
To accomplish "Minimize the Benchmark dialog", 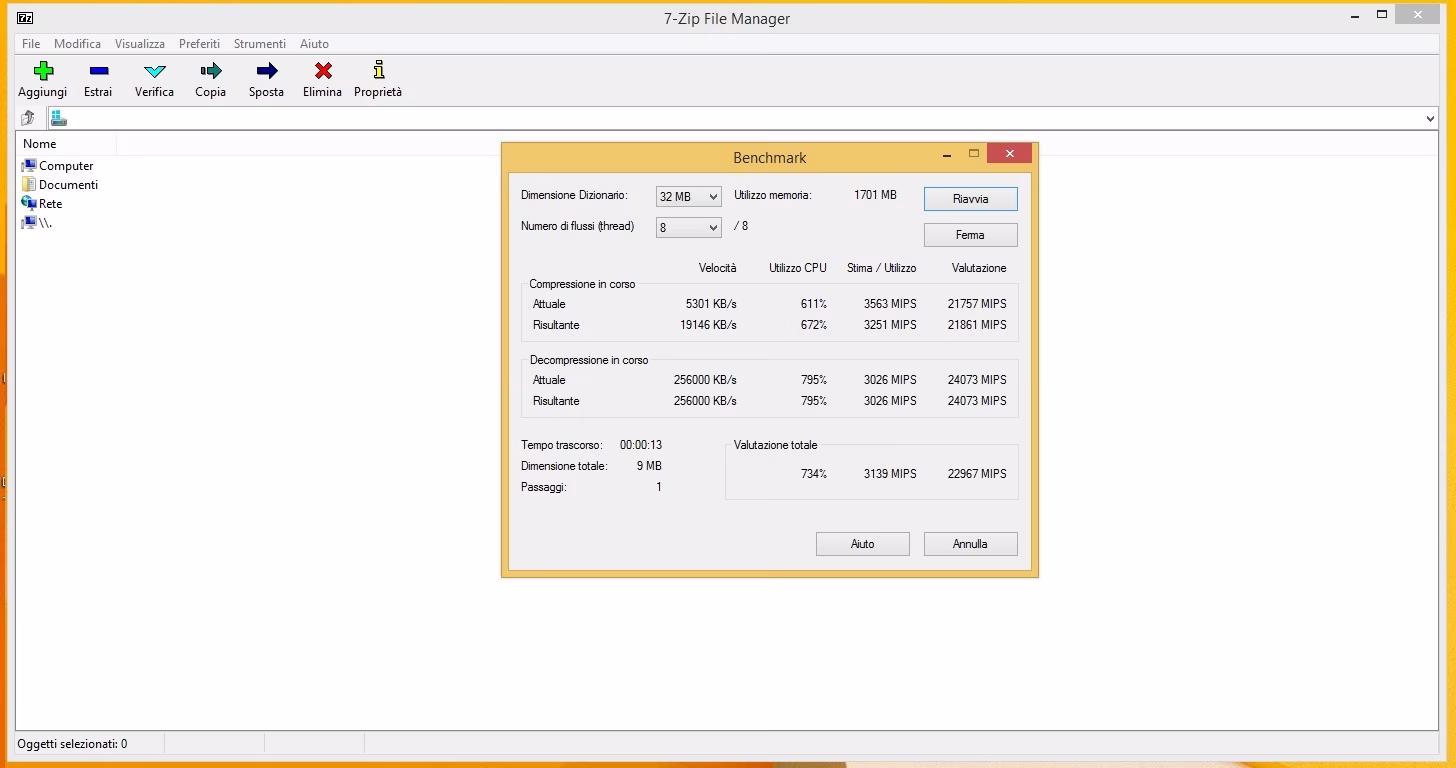I will [947, 155].
